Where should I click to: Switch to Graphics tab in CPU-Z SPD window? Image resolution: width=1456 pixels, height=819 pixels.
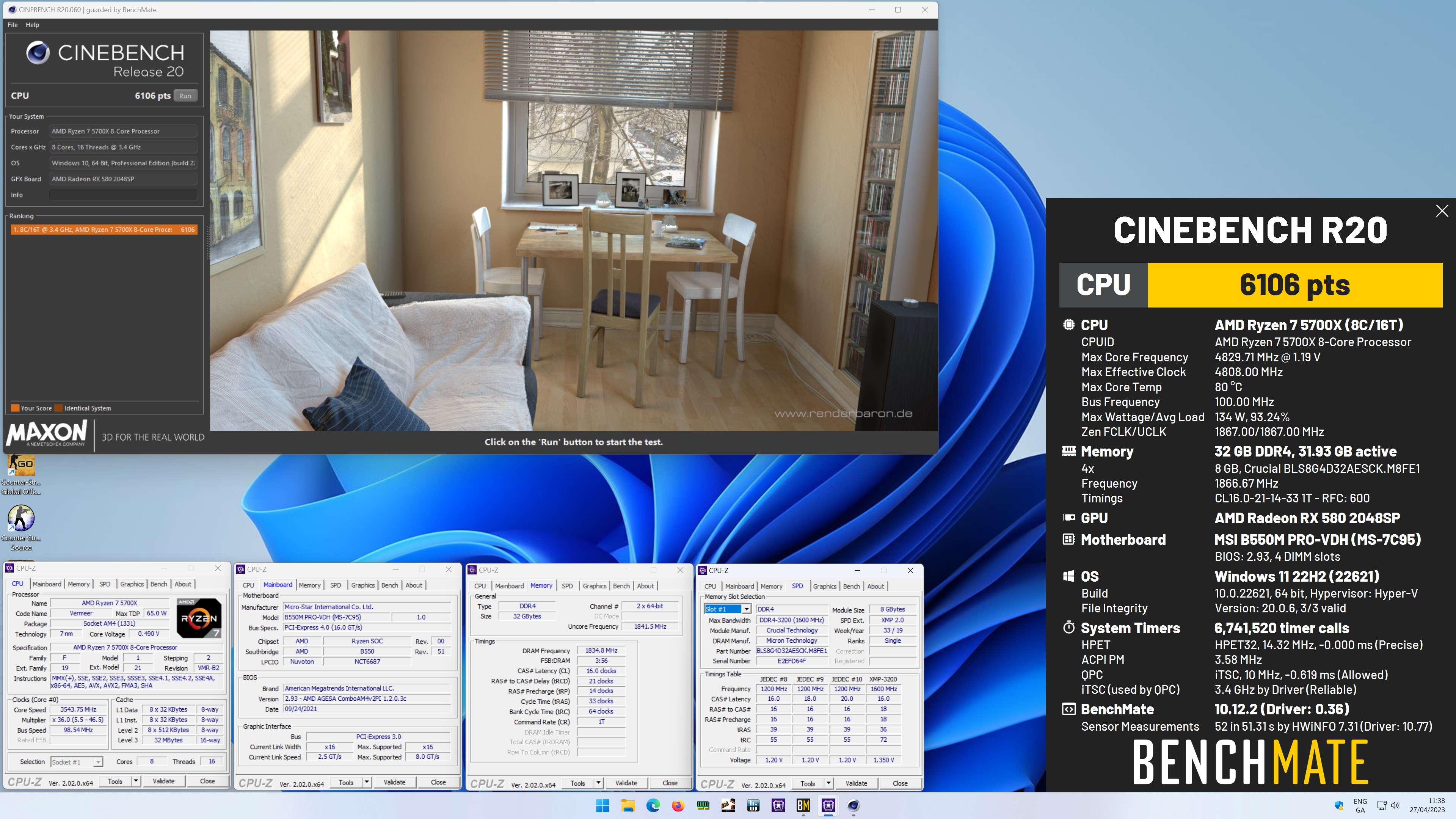(x=824, y=586)
